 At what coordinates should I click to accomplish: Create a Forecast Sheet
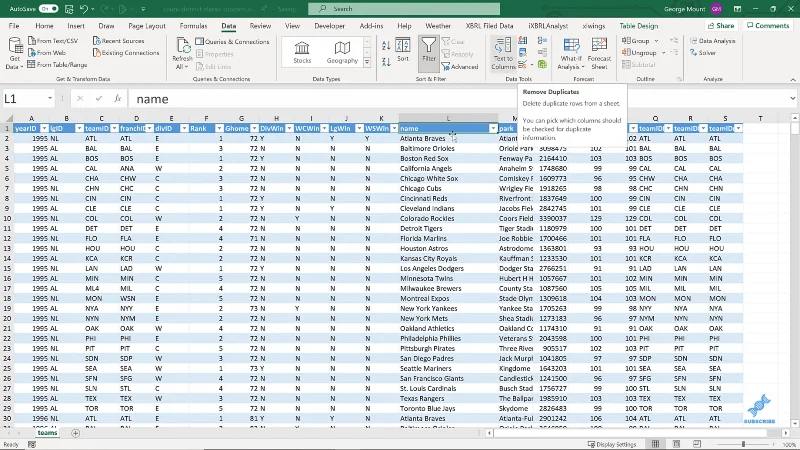(x=599, y=53)
